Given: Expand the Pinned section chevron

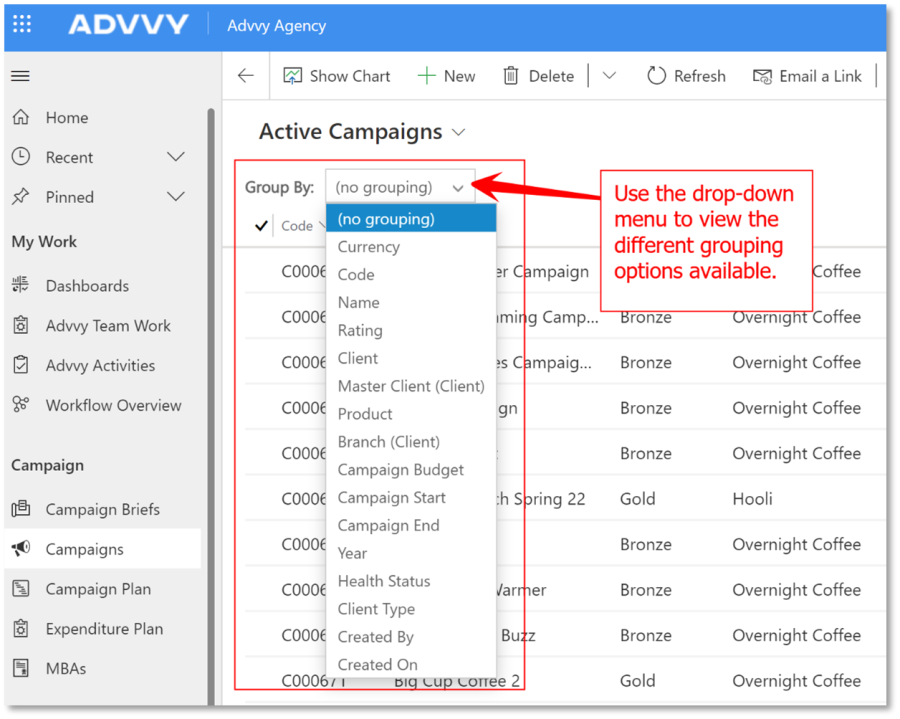Looking at the screenshot, I should [x=176, y=197].
